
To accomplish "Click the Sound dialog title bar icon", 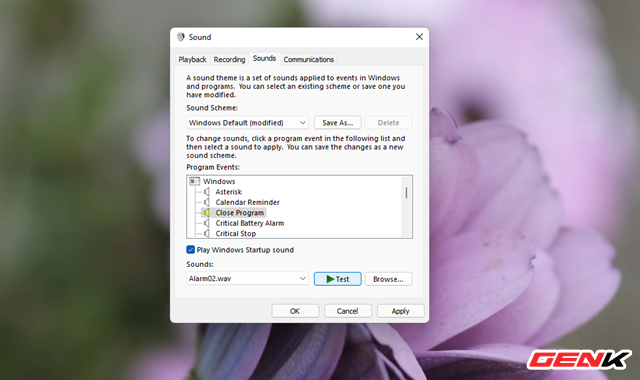I will (180, 37).
